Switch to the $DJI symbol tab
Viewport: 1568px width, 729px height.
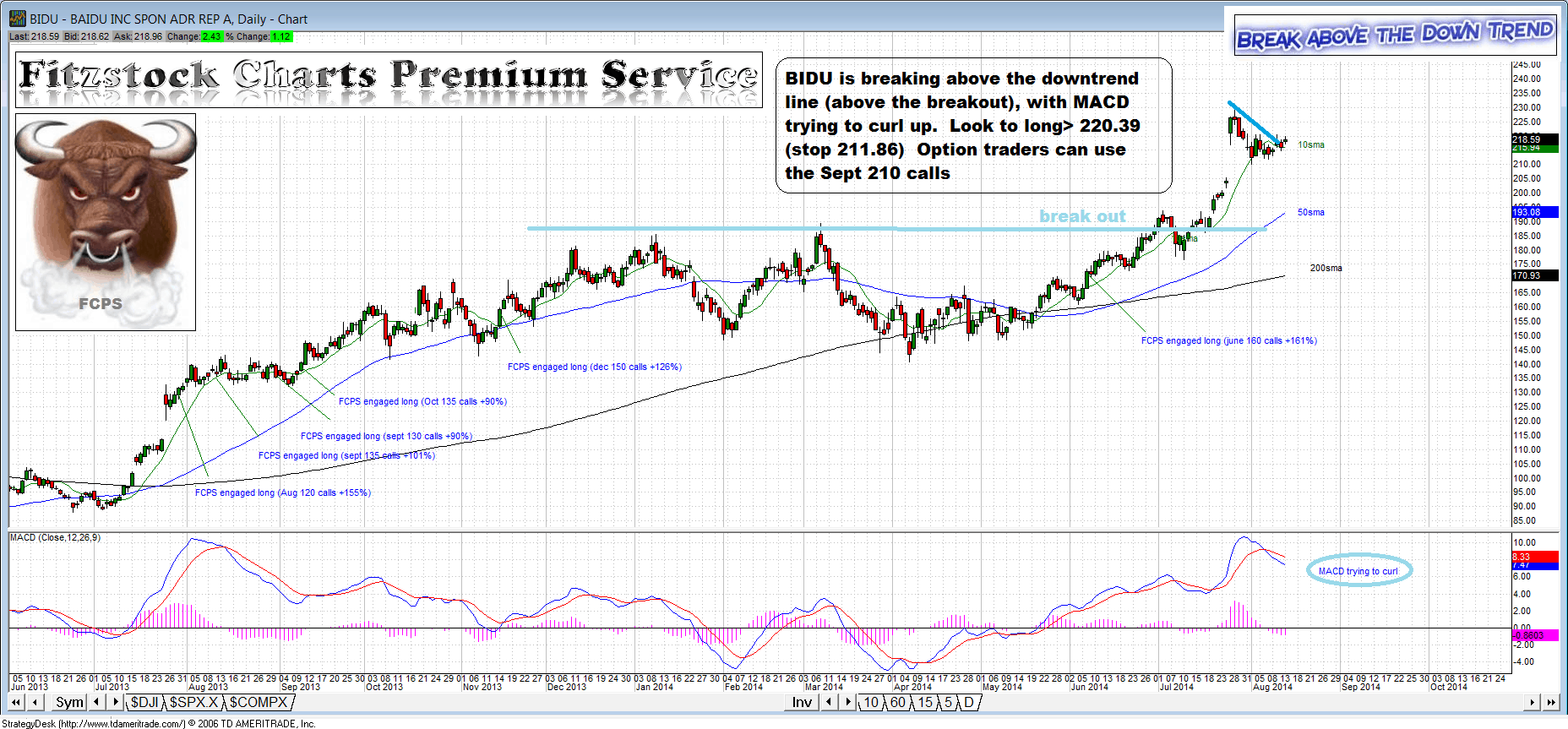coord(144,702)
